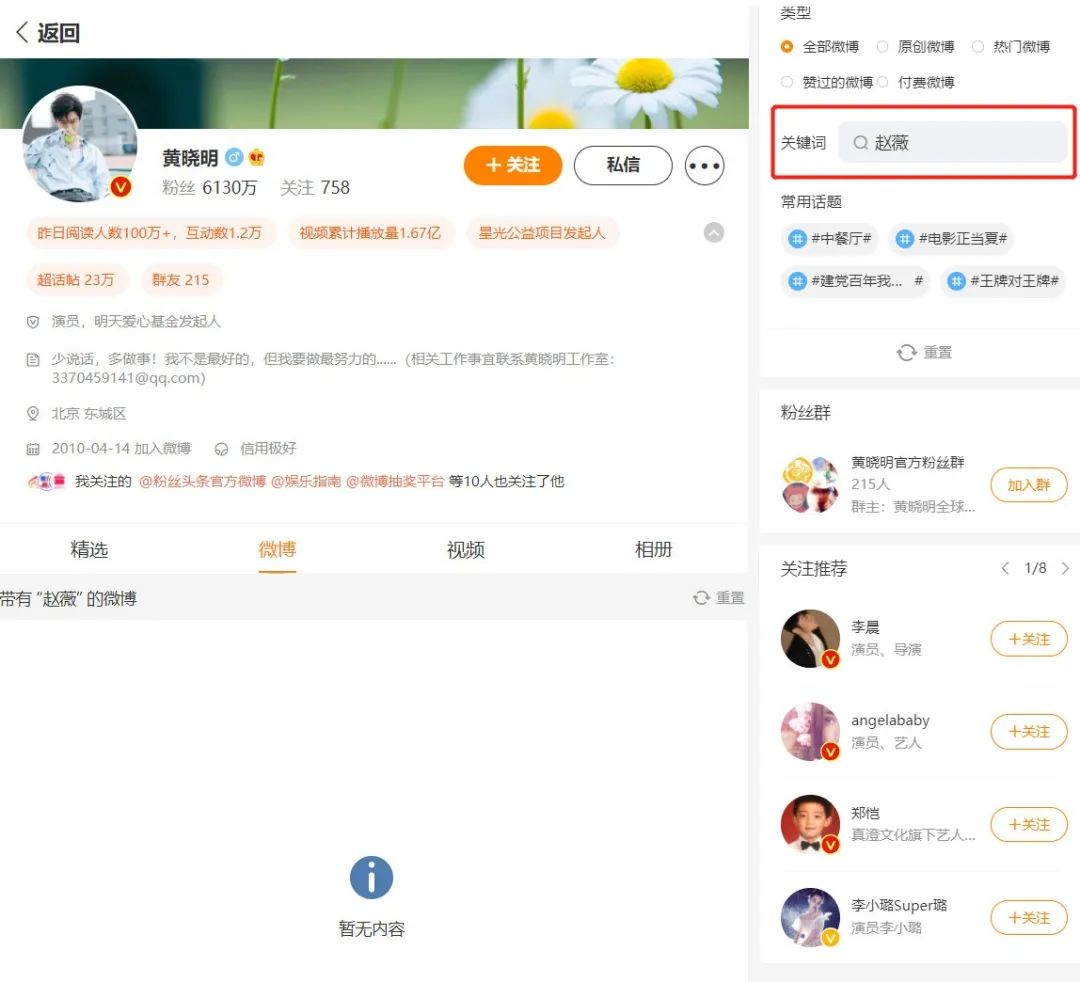Join the fan group with 加入群

(x=1029, y=485)
